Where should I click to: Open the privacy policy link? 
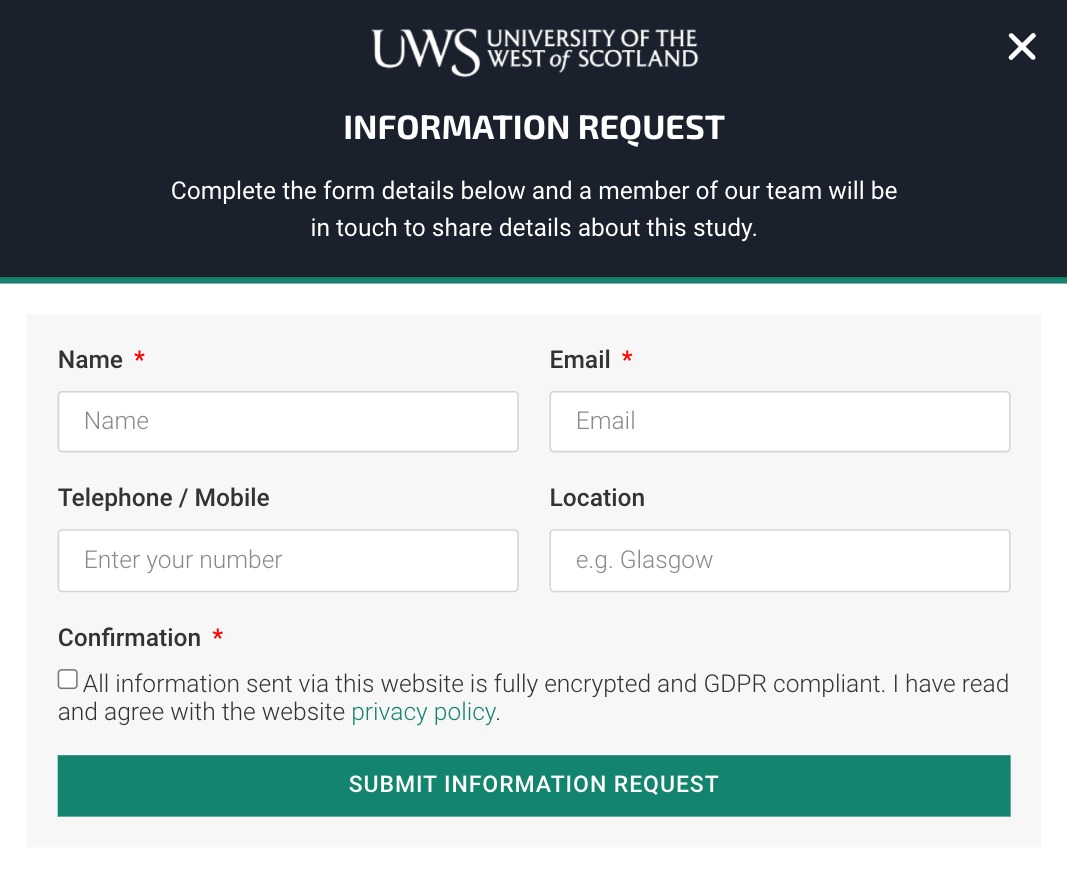pyautogui.click(x=423, y=712)
